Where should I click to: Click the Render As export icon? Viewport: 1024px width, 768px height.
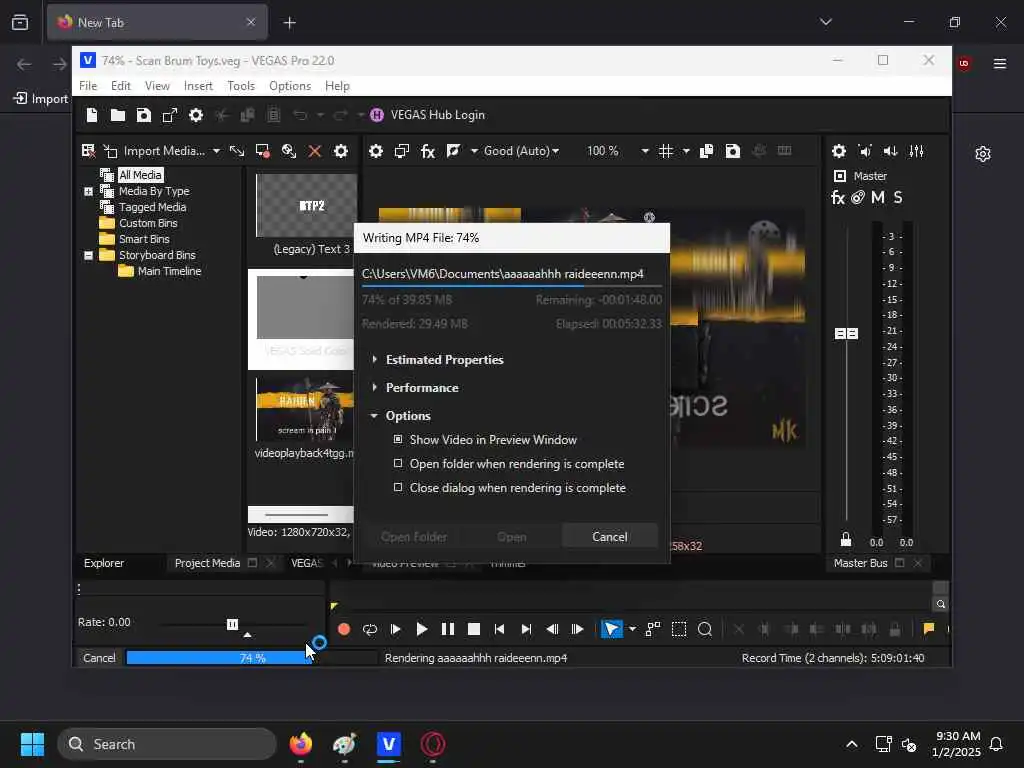170,115
